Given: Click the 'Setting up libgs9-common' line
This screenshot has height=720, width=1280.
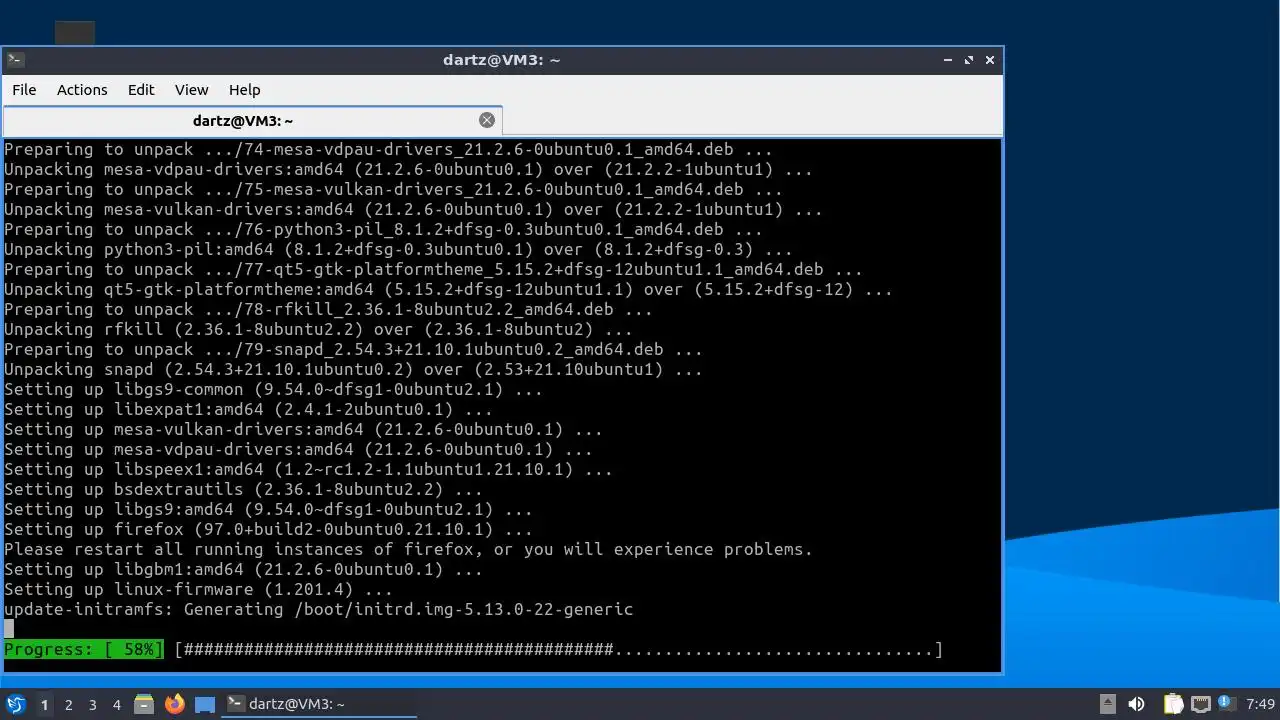Looking at the screenshot, I should point(273,389).
